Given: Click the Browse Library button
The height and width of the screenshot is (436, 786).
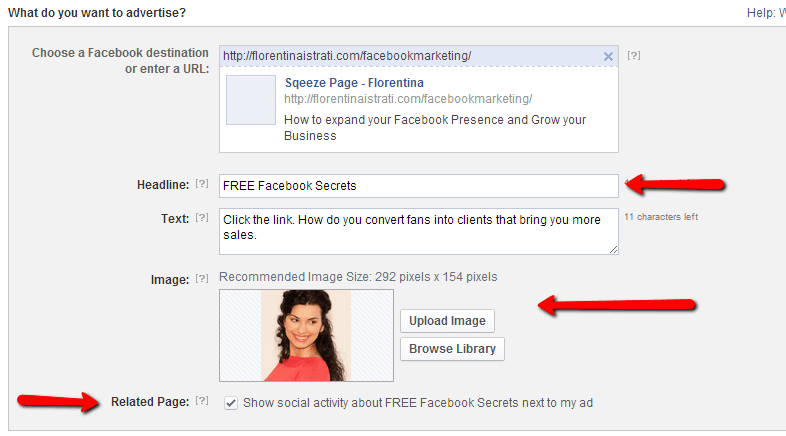Looking at the screenshot, I should click(452, 349).
